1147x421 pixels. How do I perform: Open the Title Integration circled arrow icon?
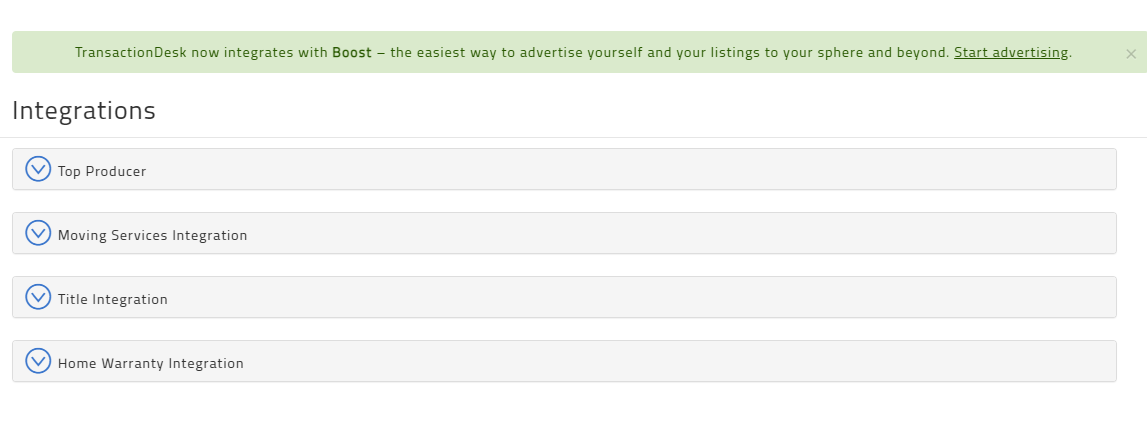pyautogui.click(x=38, y=297)
